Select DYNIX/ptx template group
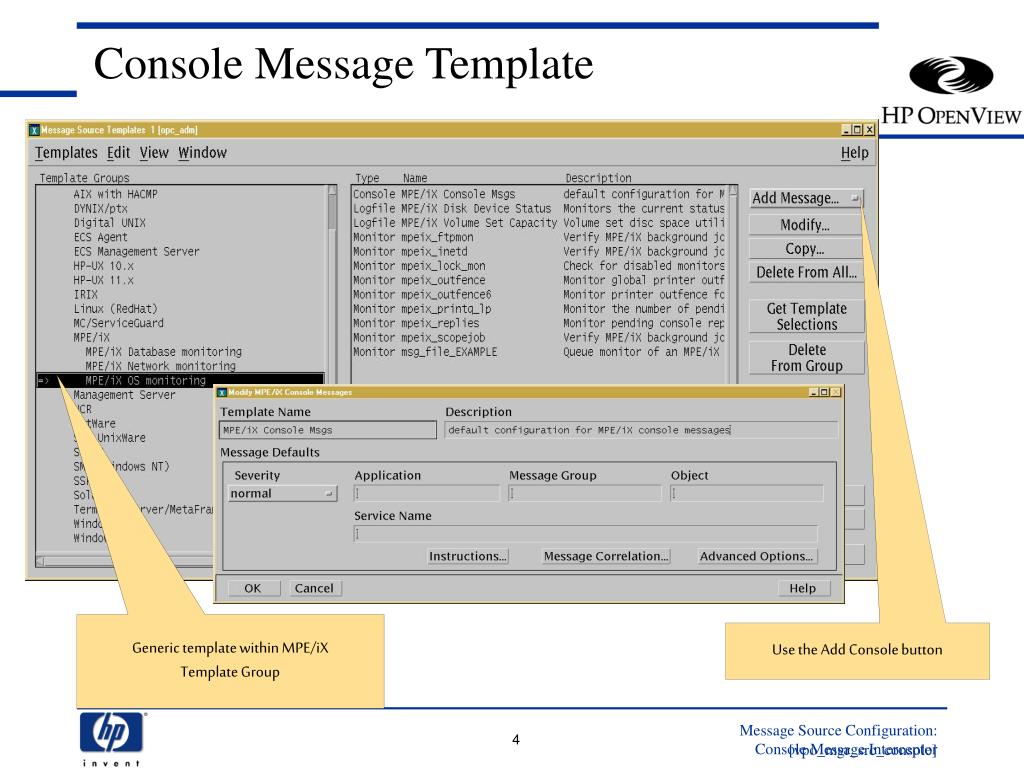 101,208
